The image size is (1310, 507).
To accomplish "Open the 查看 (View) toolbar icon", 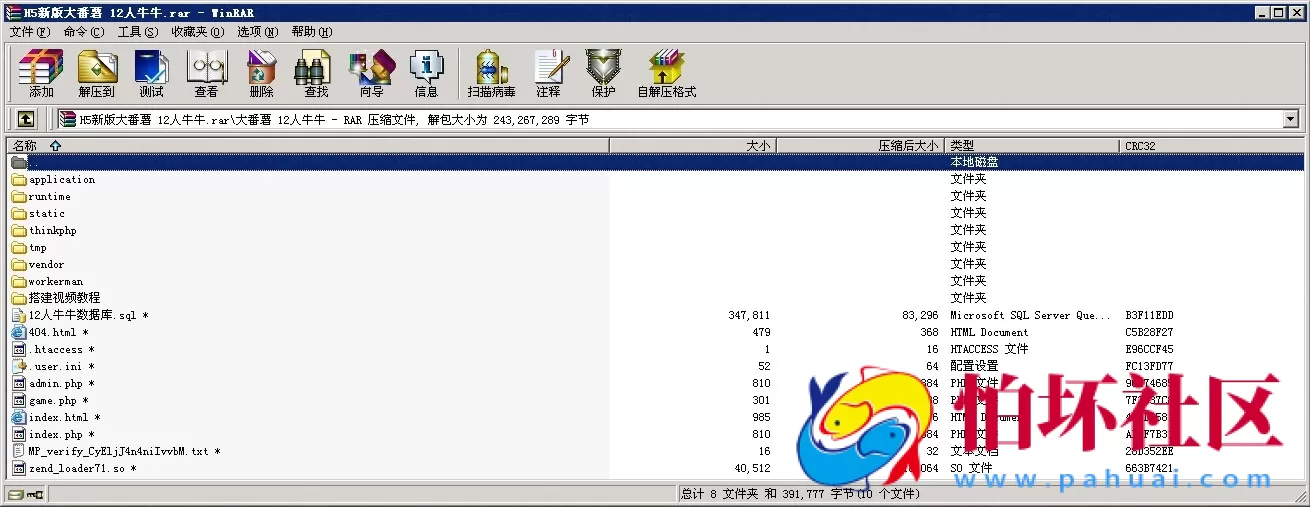I will point(206,74).
